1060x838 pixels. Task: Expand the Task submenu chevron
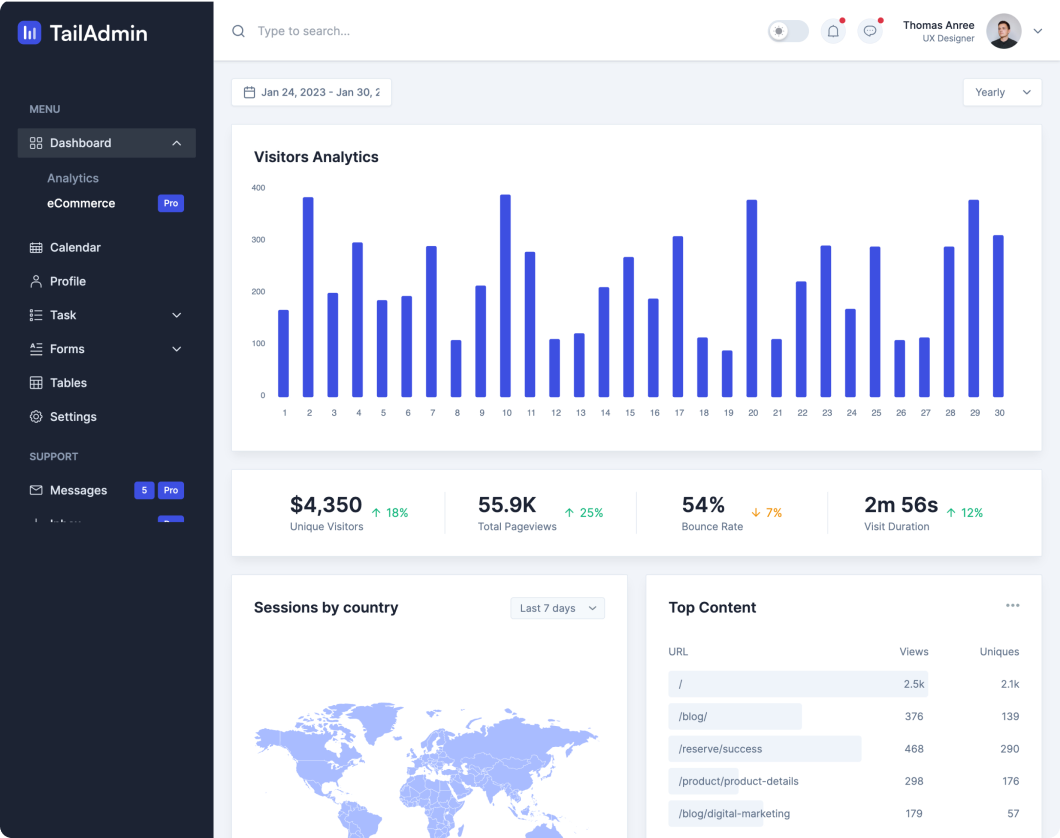(x=177, y=315)
